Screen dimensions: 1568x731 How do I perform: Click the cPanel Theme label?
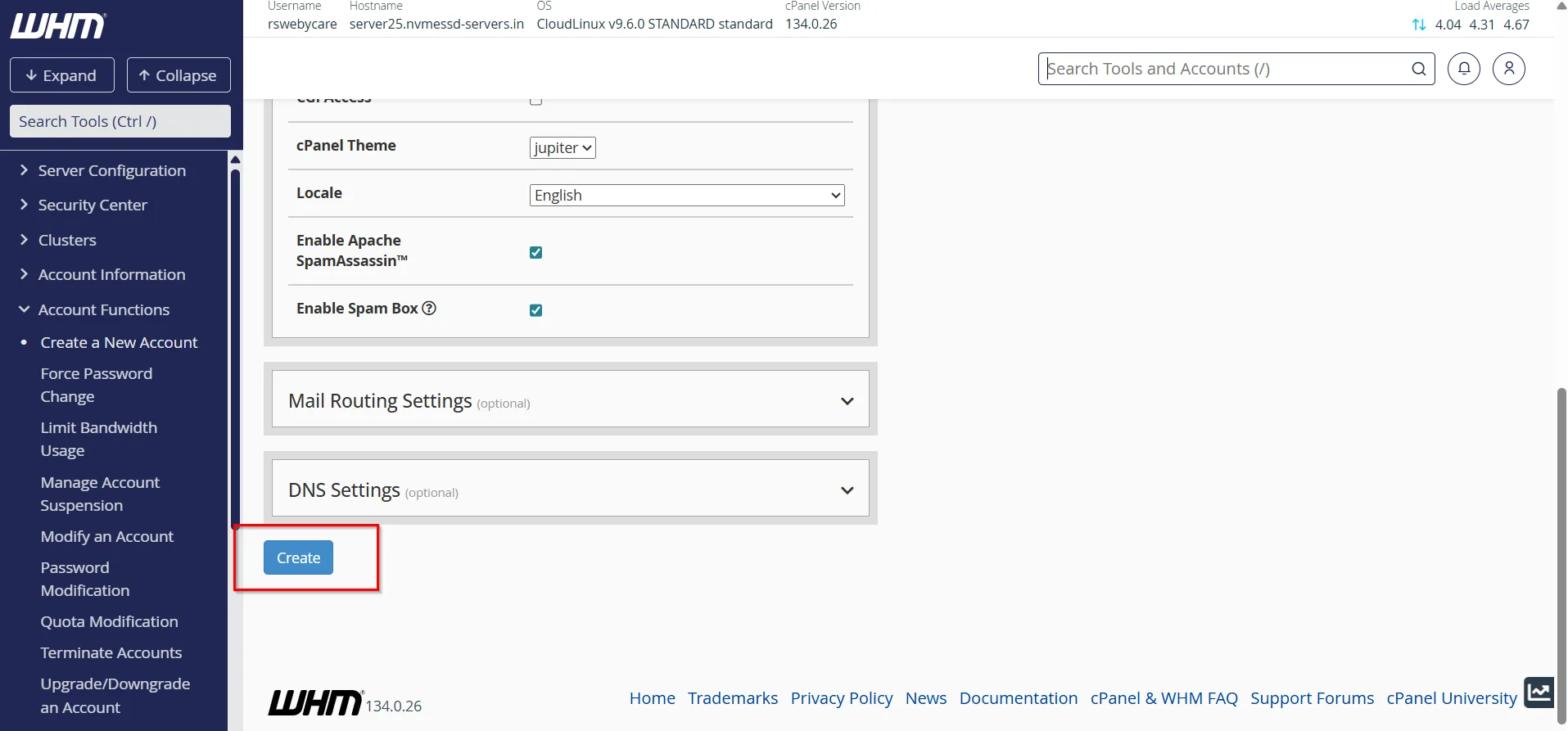click(346, 145)
